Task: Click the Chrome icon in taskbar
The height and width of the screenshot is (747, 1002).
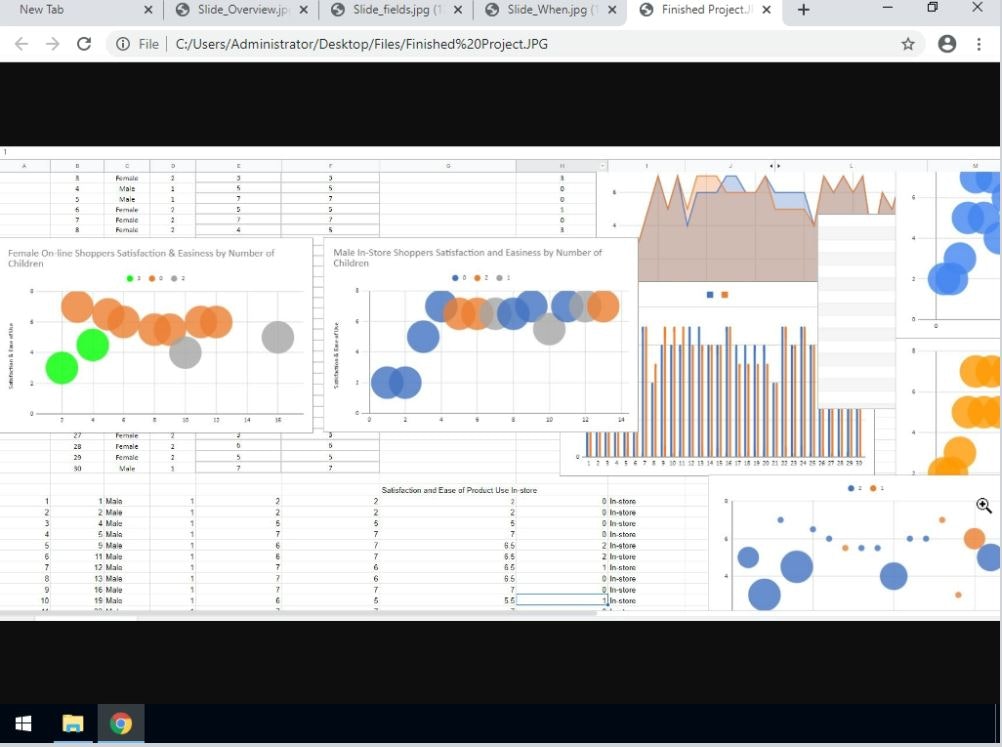Action: pyautogui.click(x=121, y=723)
